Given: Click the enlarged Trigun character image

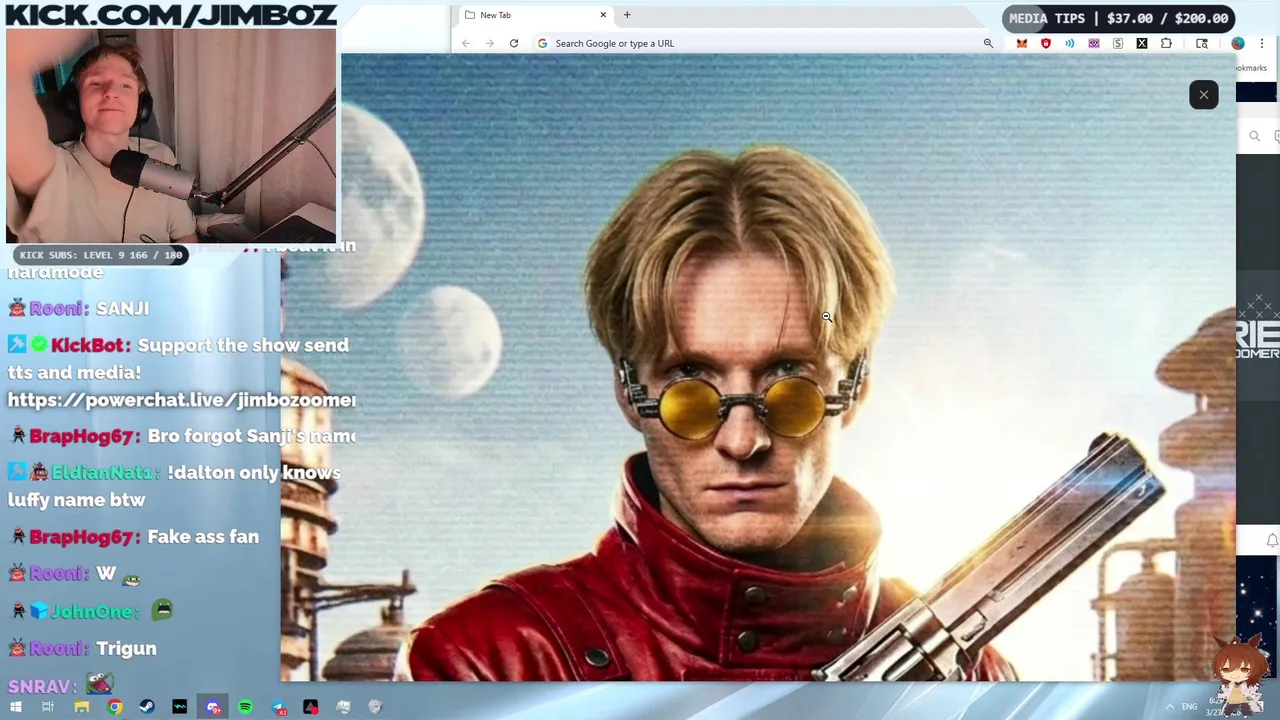Looking at the screenshot, I should [x=758, y=367].
